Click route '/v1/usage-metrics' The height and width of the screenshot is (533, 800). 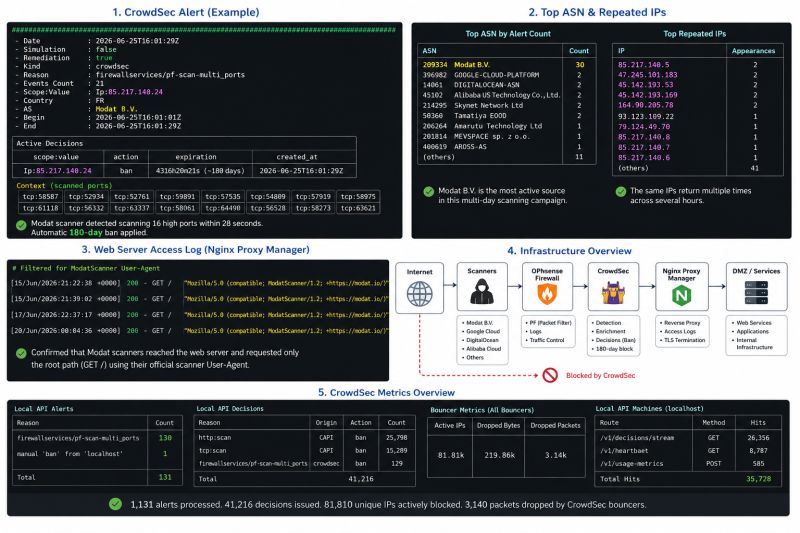631,464
